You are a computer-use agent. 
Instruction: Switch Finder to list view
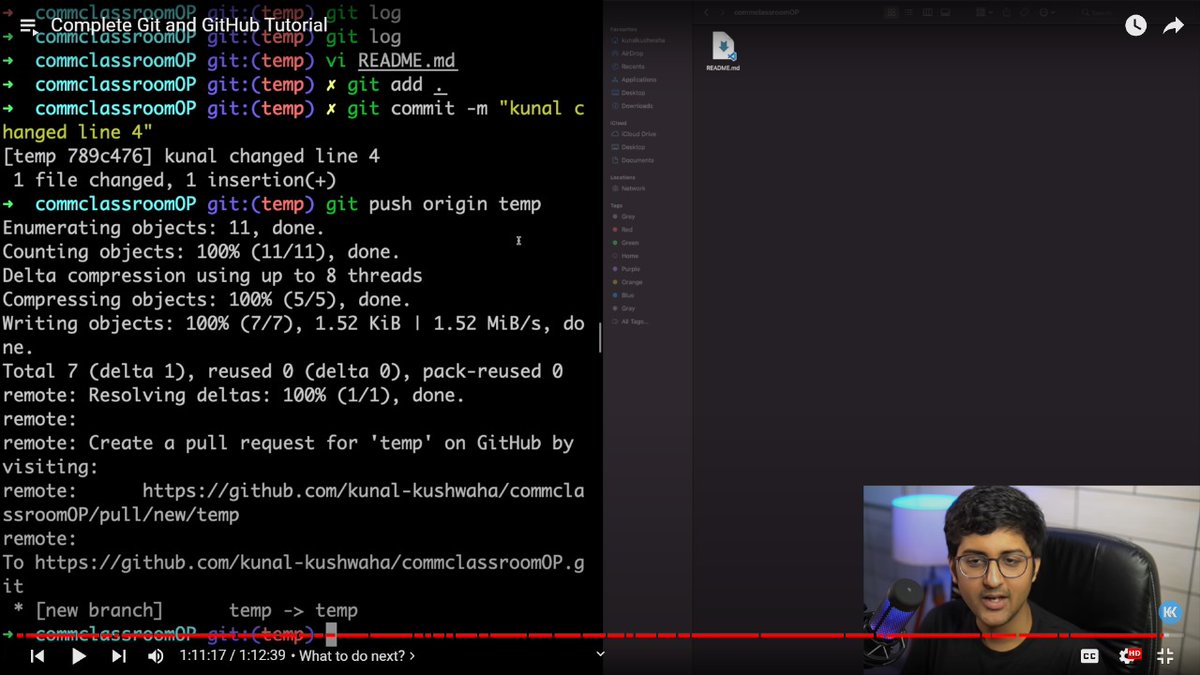click(909, 12)
